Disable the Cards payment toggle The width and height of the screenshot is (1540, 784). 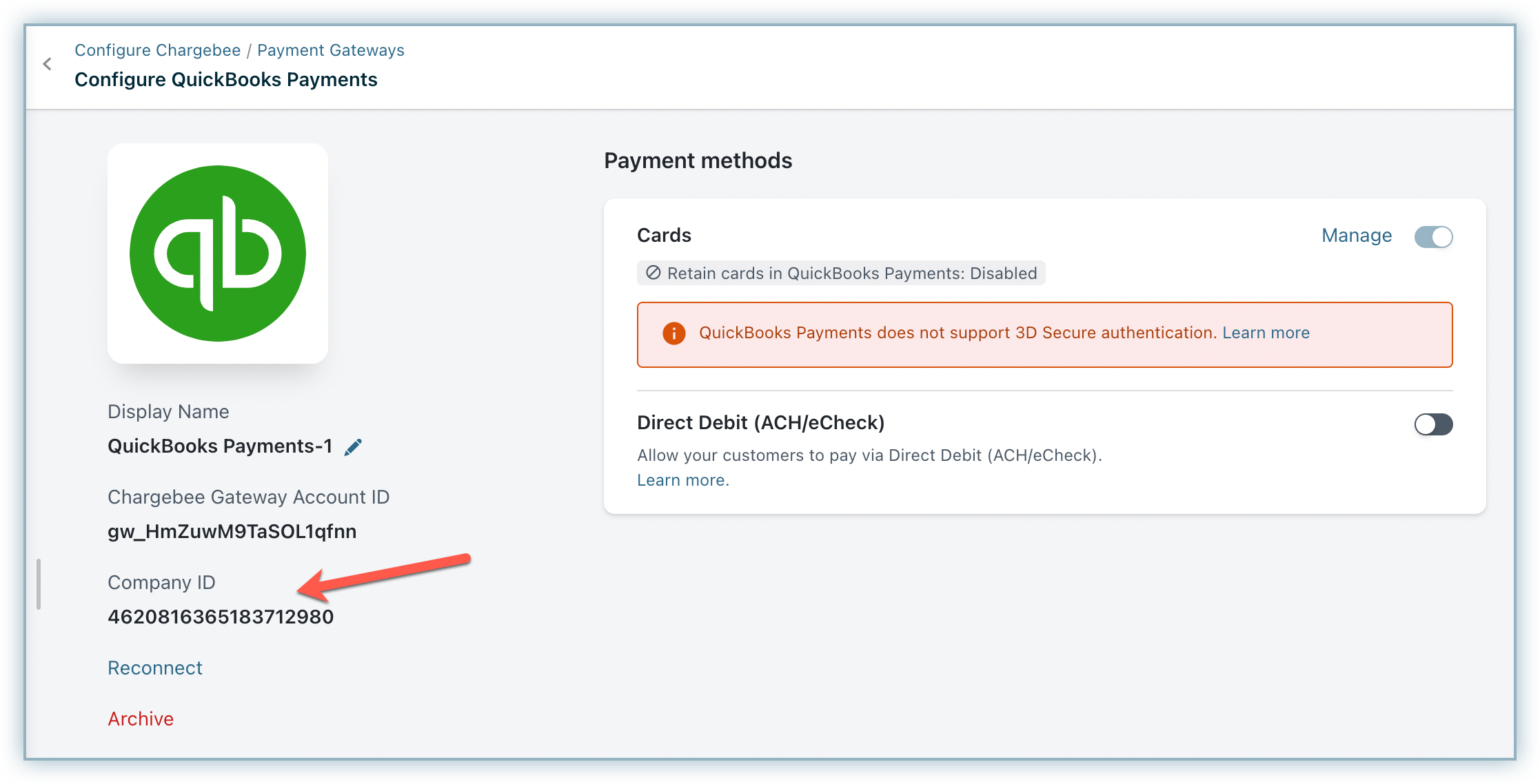tap(1433, 237)
